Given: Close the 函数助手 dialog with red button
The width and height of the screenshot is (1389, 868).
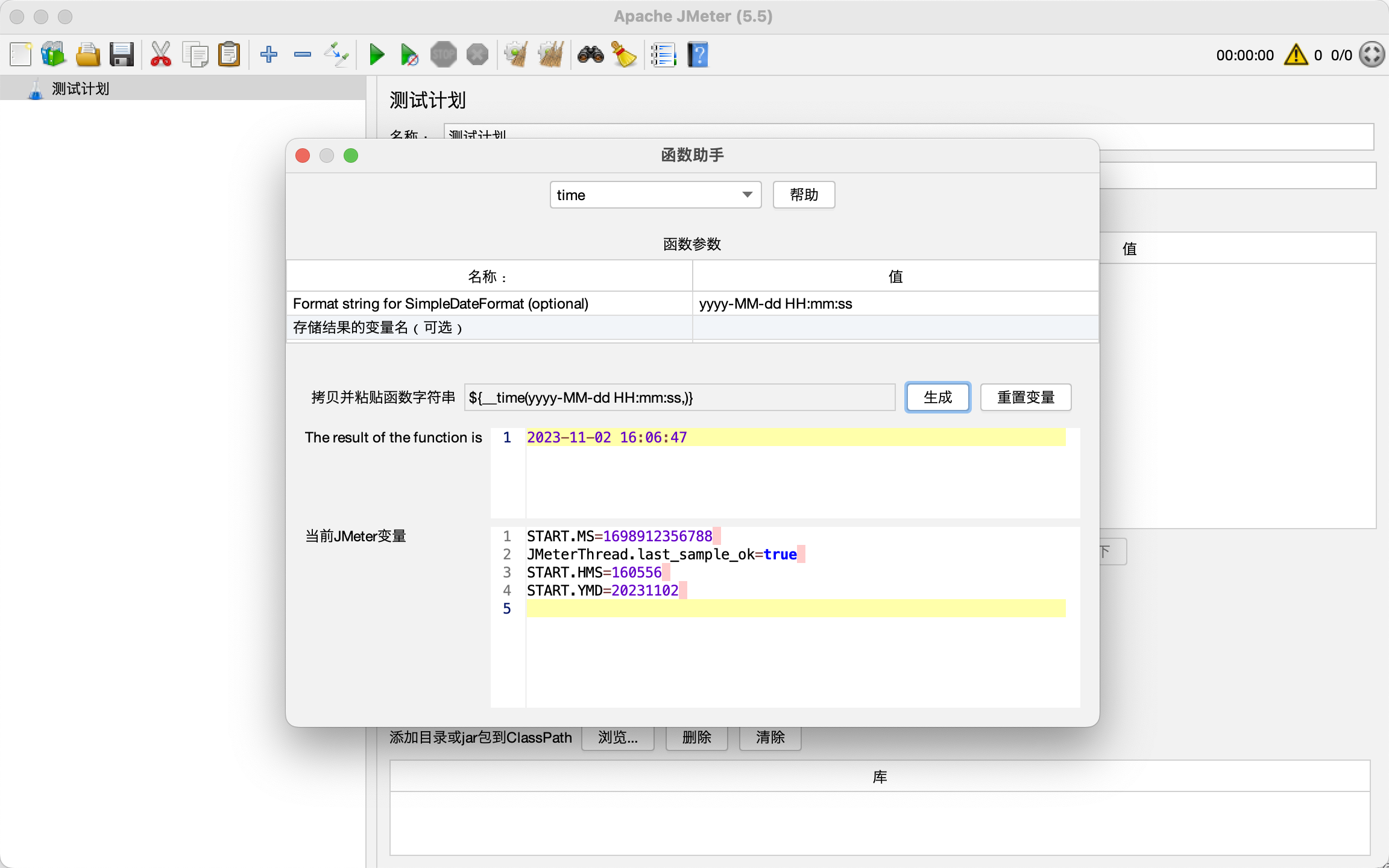Looking at the screenshot, I should 303,156.
